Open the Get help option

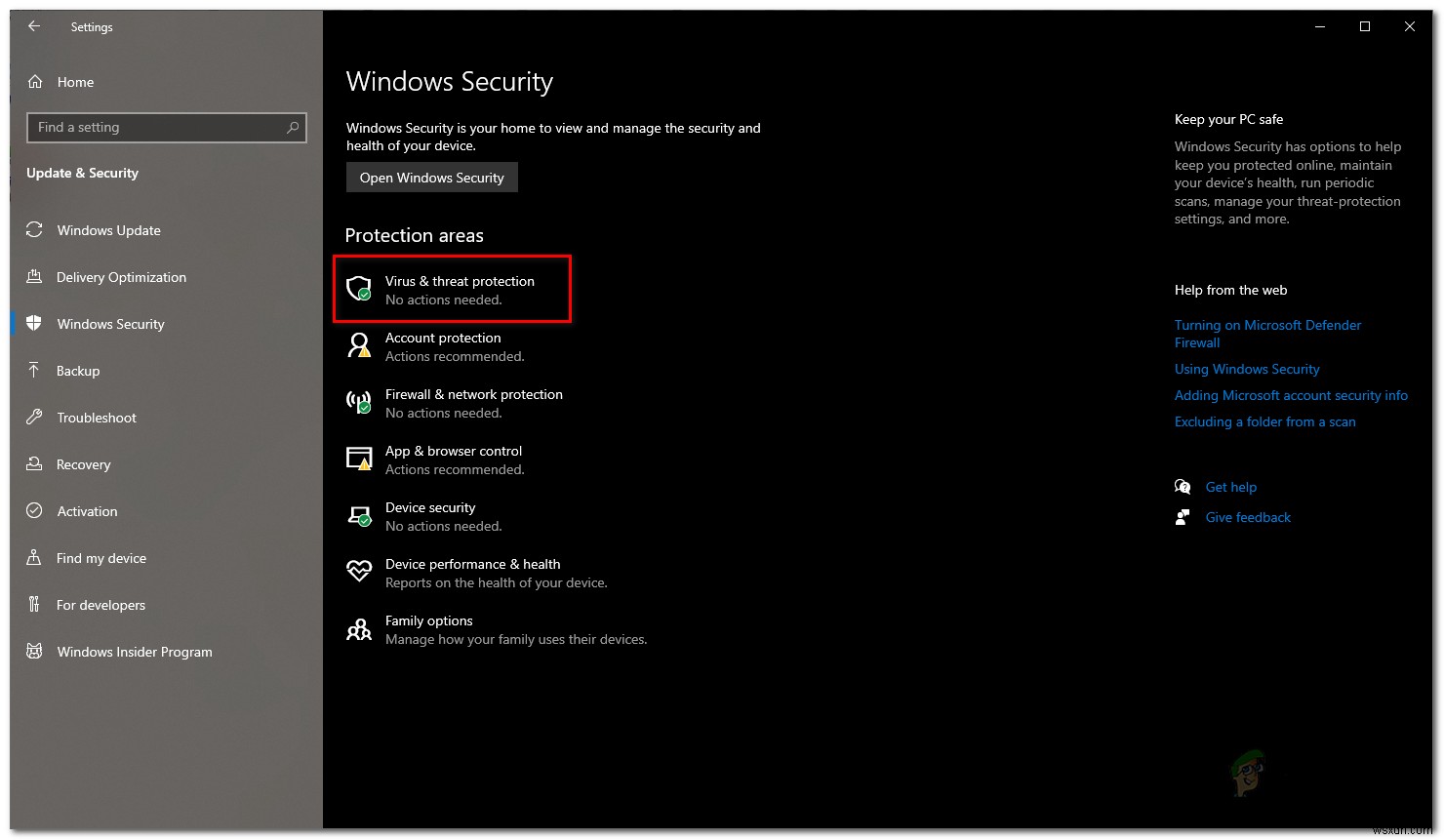click(1230, 487)
